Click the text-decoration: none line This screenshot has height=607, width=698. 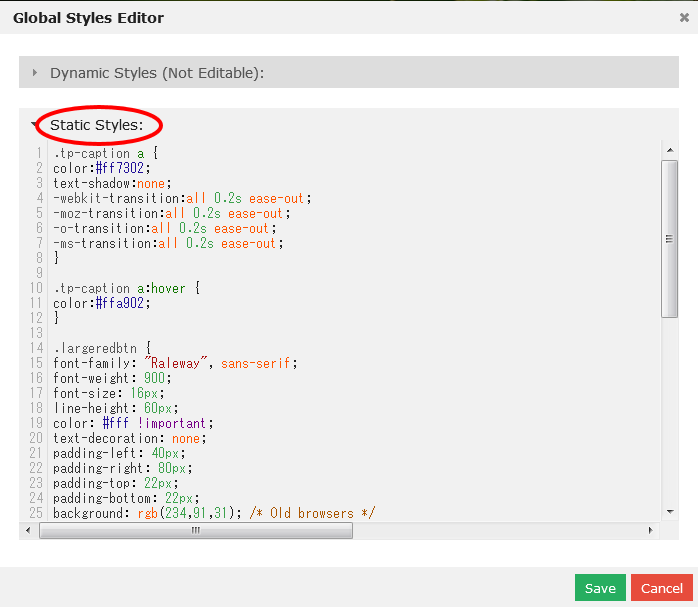click(124, 439)
